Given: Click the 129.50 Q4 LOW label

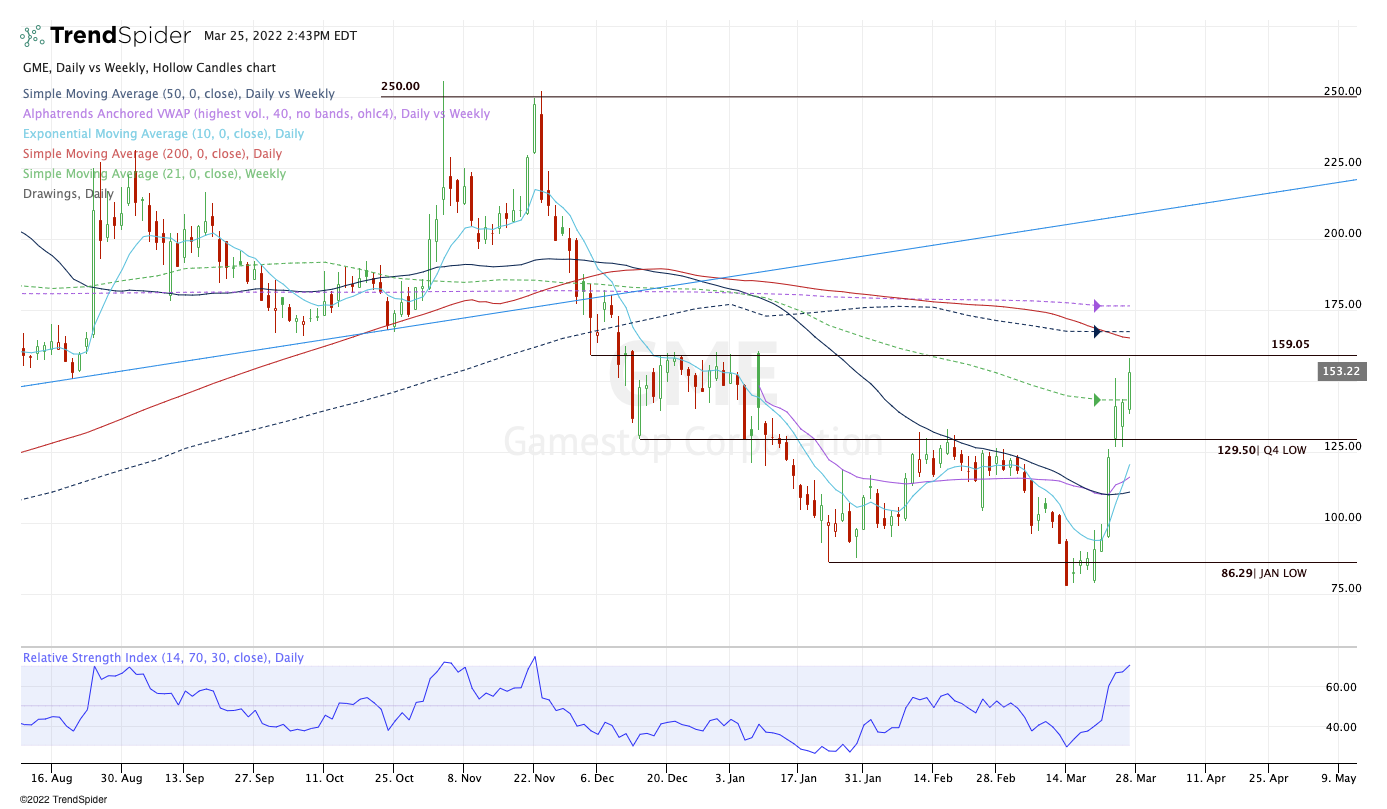Looking at the screenshot, I should (1261, 451).
